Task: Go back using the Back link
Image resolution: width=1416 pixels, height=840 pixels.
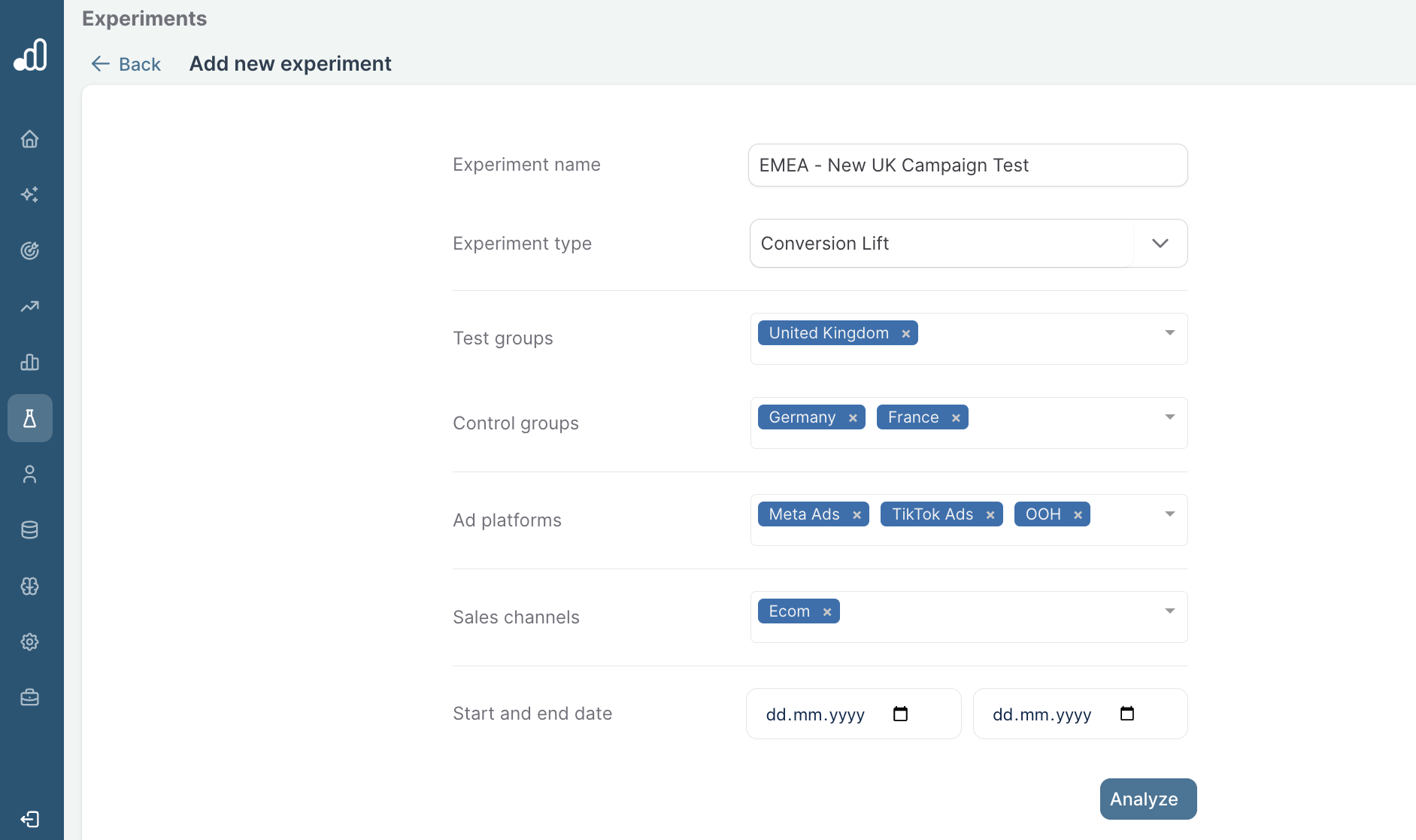Action: [x=126, y=65]
